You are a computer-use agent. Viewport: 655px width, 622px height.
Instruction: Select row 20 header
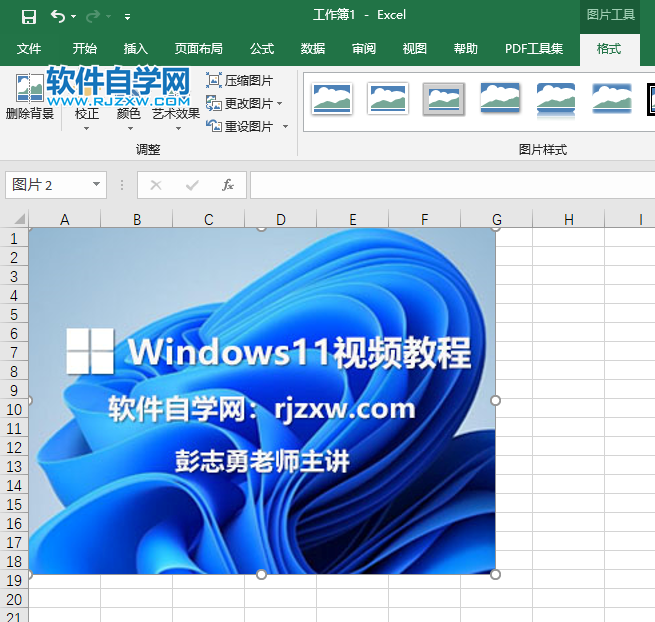tap(14, 599)
